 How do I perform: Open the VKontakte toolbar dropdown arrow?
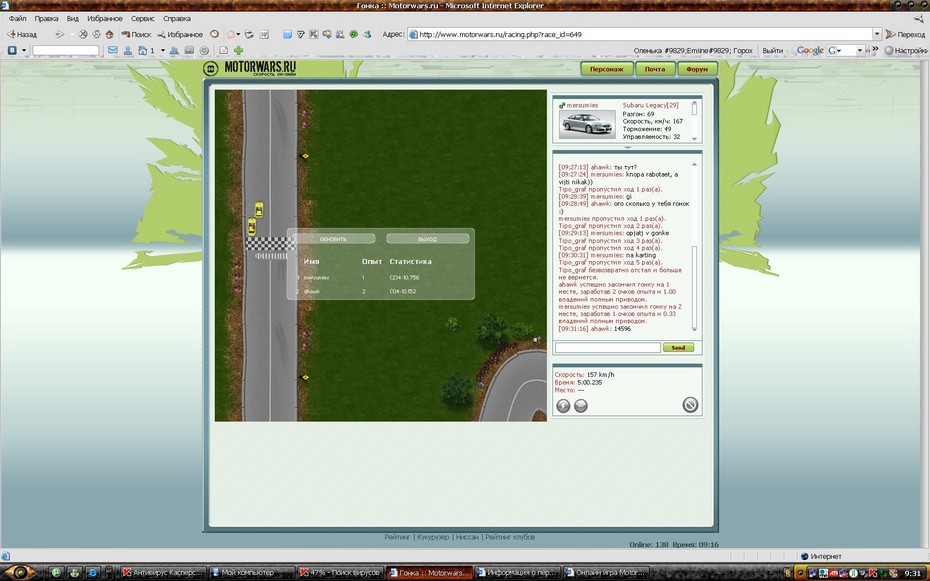coord(24,50)
